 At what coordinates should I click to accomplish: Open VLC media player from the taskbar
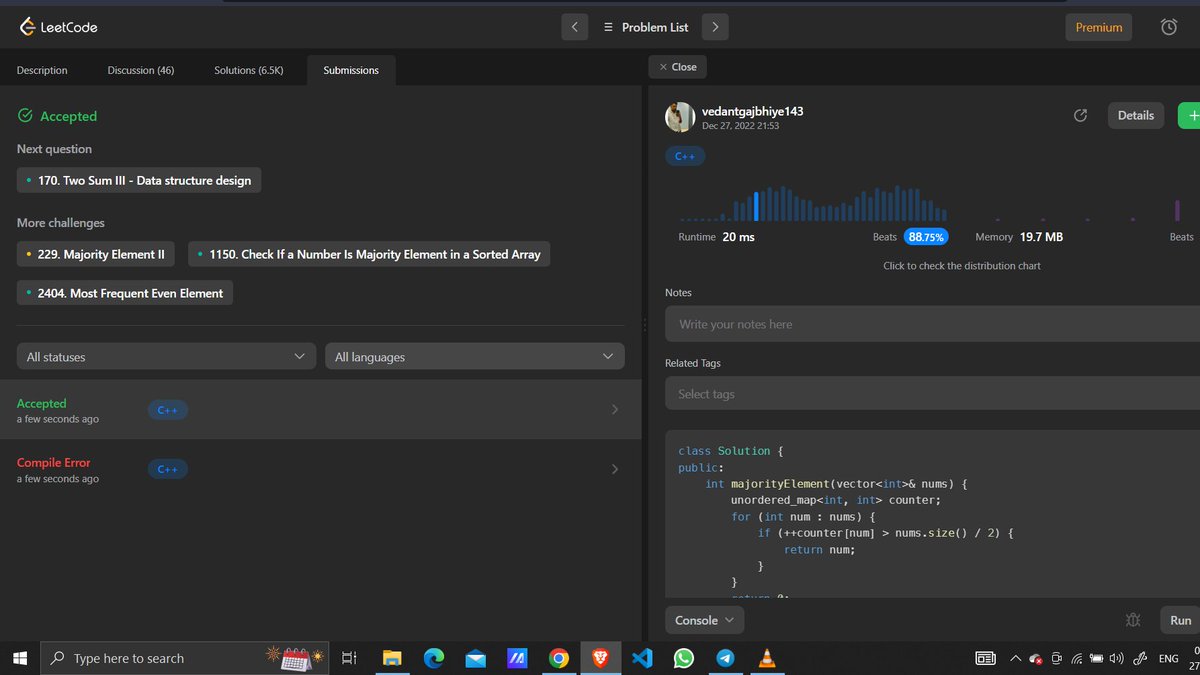click(767, 658)
